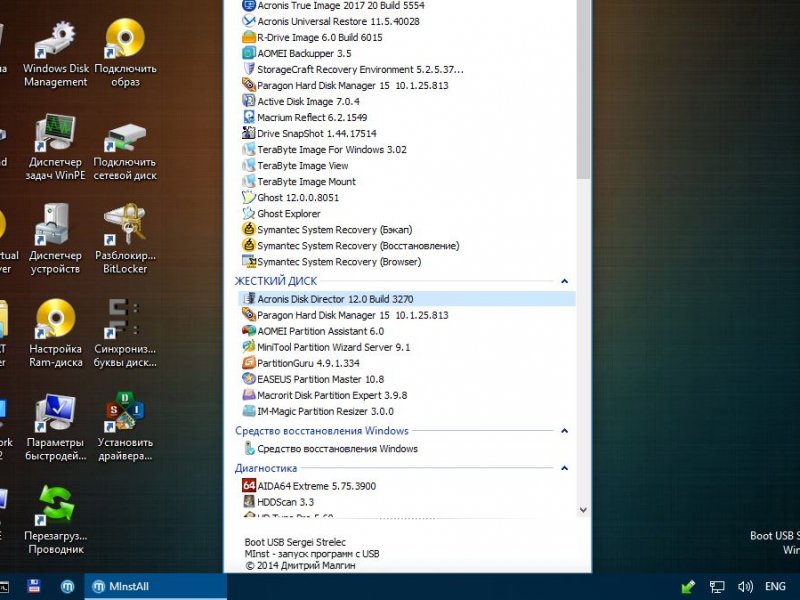The height and width of the screenshot is (600, 800).
Task: Open Подключить образ desktop shortcut
Action: pyautogui.click(x=125, y=53)
